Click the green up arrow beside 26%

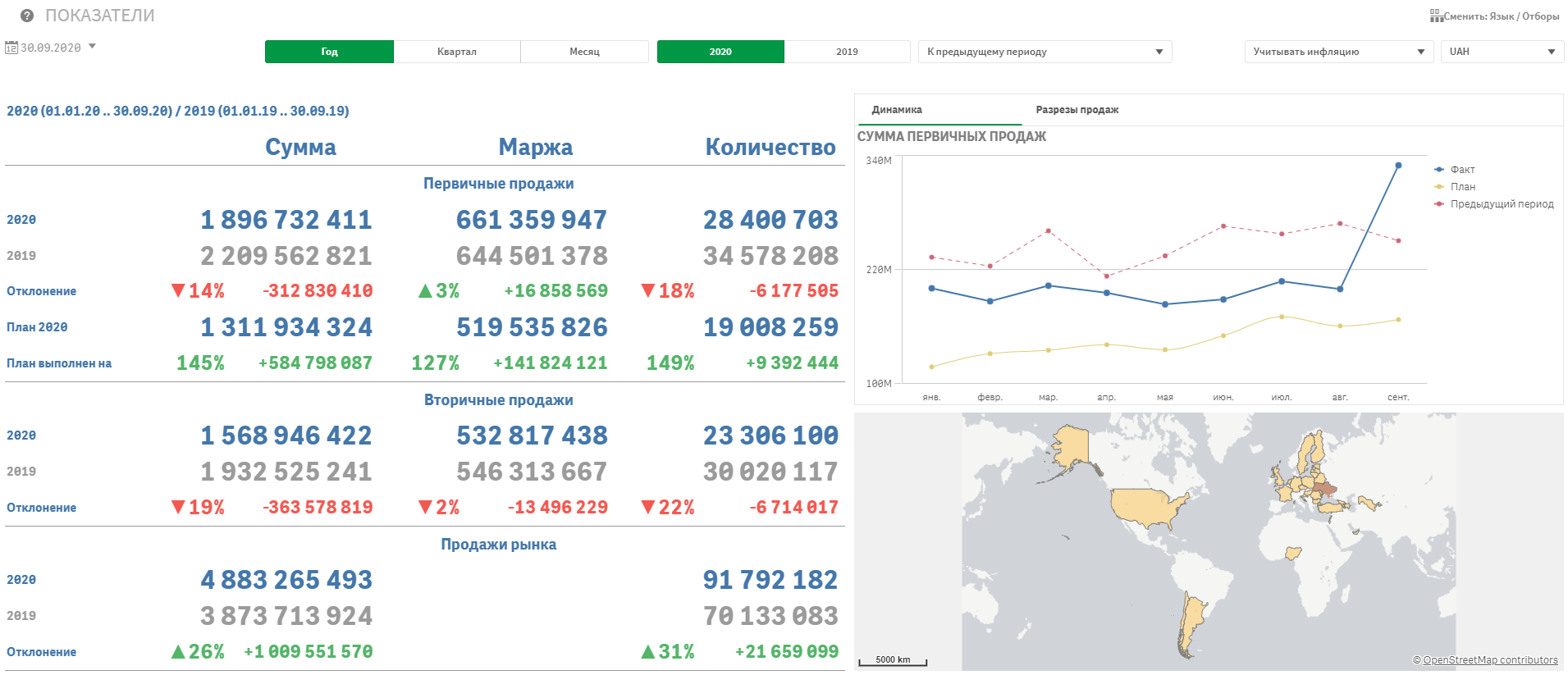coord(178,652)
